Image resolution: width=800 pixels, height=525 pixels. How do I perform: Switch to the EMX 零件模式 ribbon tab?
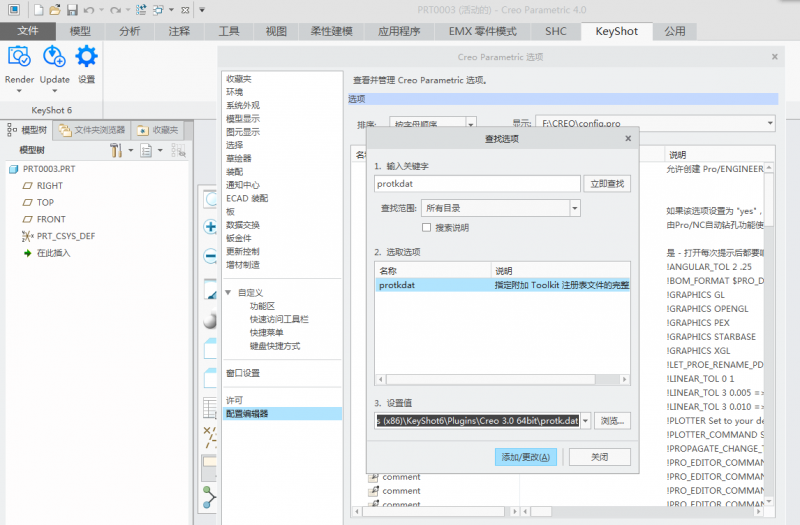click(x=483, y=31)
